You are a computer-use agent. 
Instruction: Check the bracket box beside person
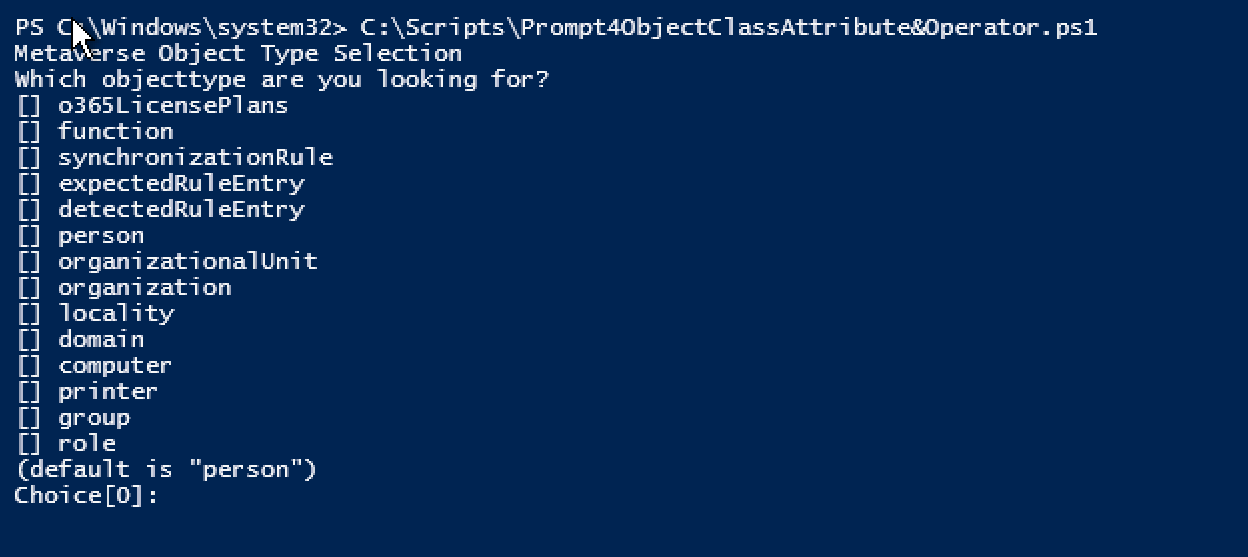pyautogui.click(x=28, y=235)
